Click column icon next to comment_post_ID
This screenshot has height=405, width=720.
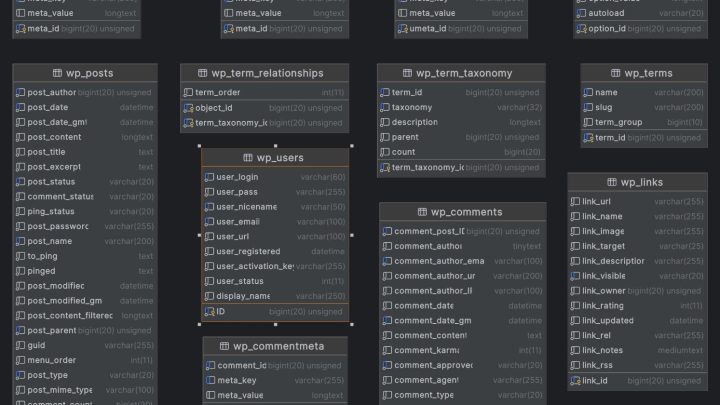[x=387, y=231]
